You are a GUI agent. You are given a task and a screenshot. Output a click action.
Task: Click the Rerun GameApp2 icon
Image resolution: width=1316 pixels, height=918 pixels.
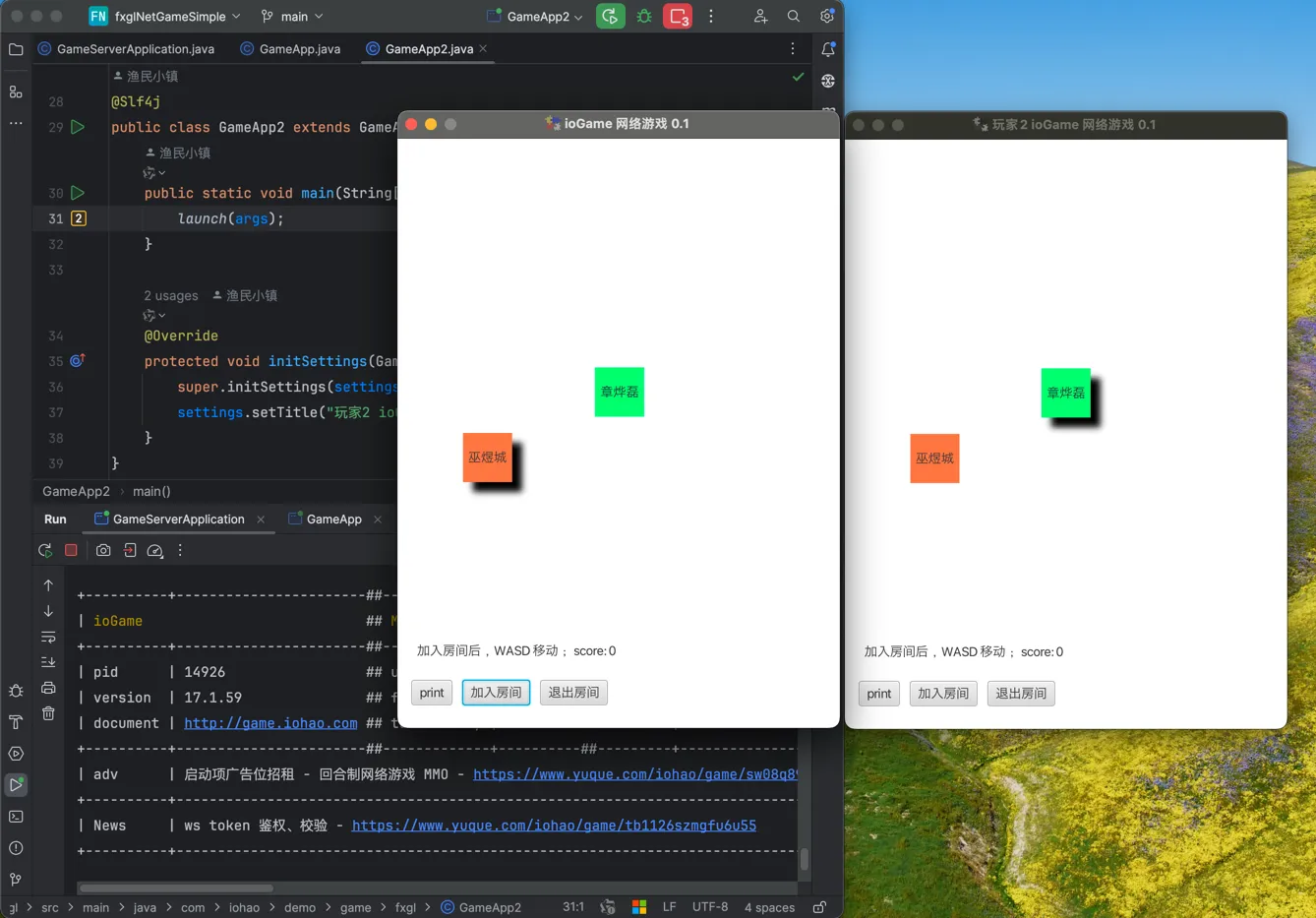coord(610,17)
